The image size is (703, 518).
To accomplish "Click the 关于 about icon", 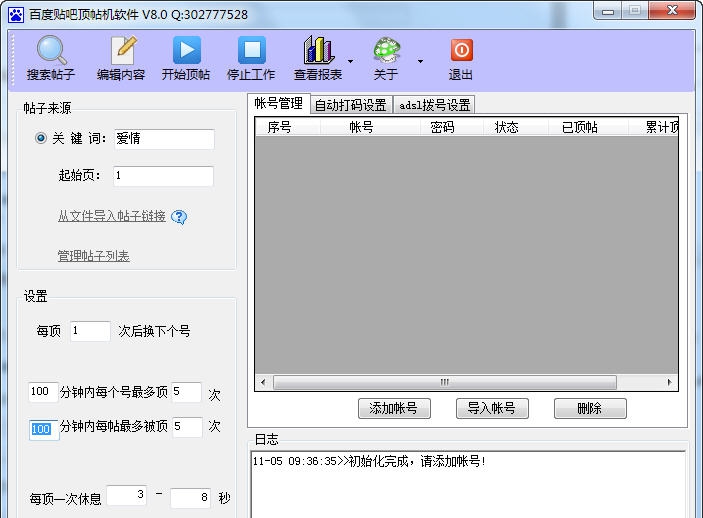I will click(387, 51).
